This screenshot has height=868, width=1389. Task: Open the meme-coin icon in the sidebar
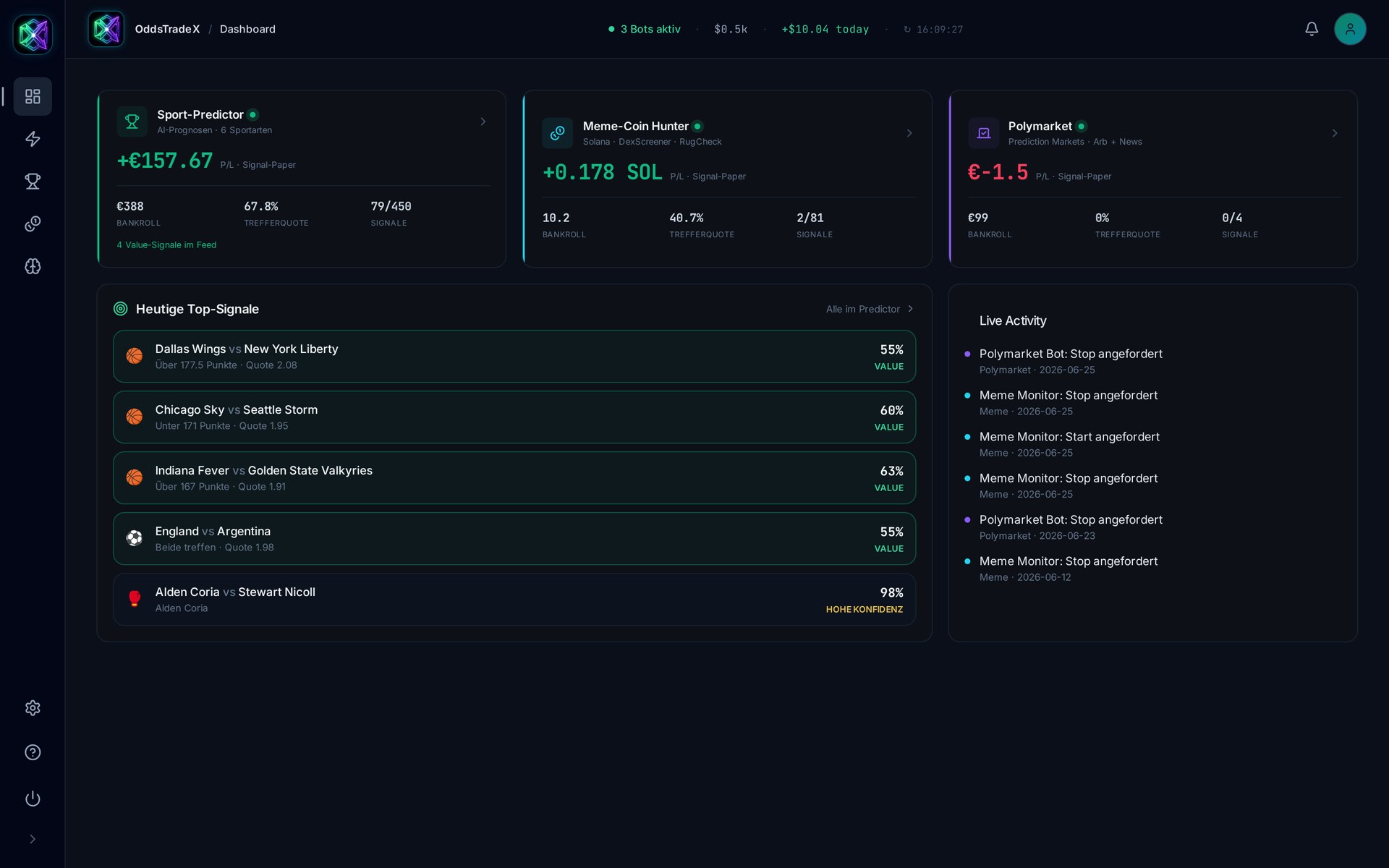[33, 224]
